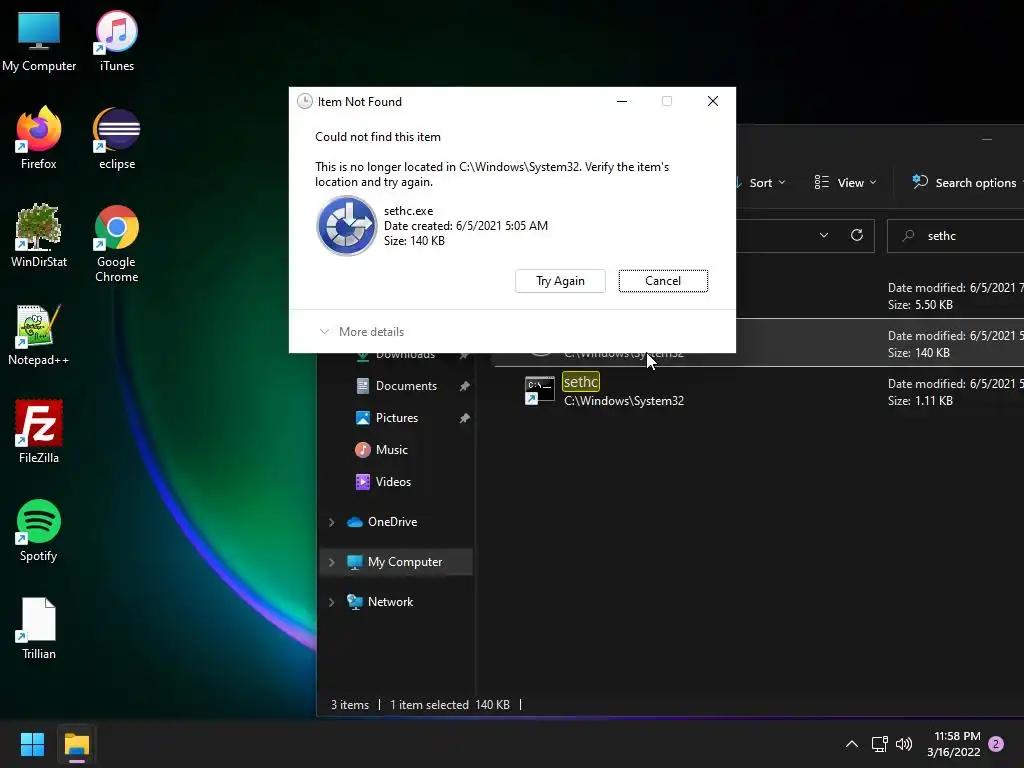
Task: Expand My Computer tree node
Action: pyautogui.click(x=331, y=562)
